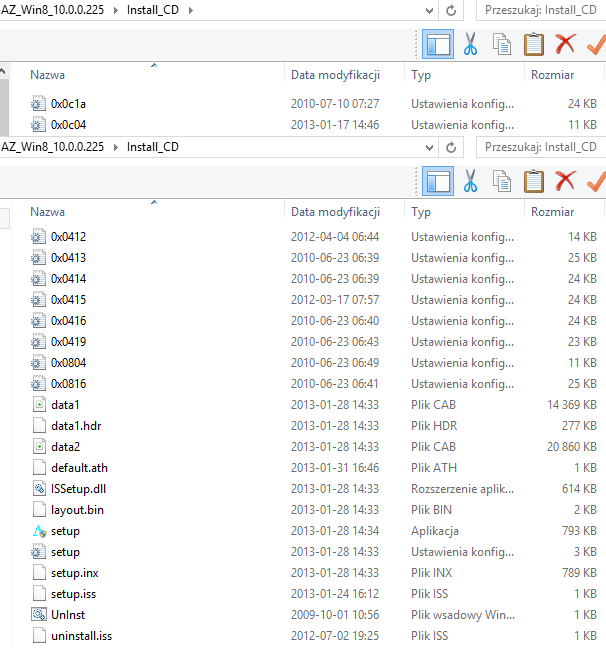Select file name 0x0416

(x=68, y=321)
